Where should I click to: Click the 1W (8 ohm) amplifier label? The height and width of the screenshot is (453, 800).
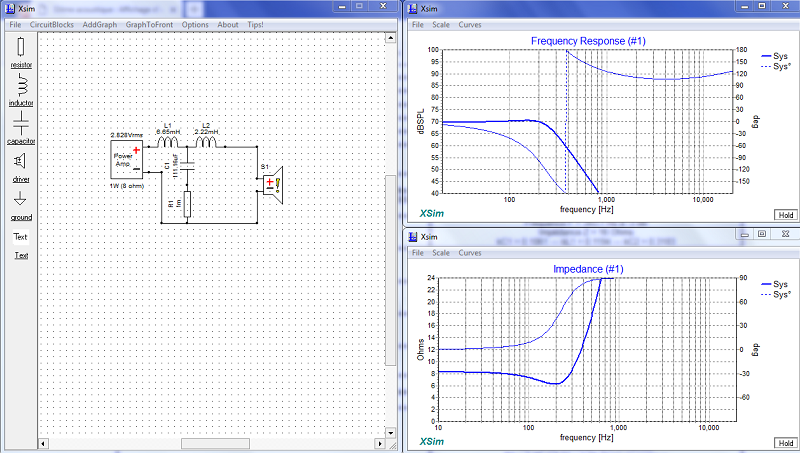127,186
